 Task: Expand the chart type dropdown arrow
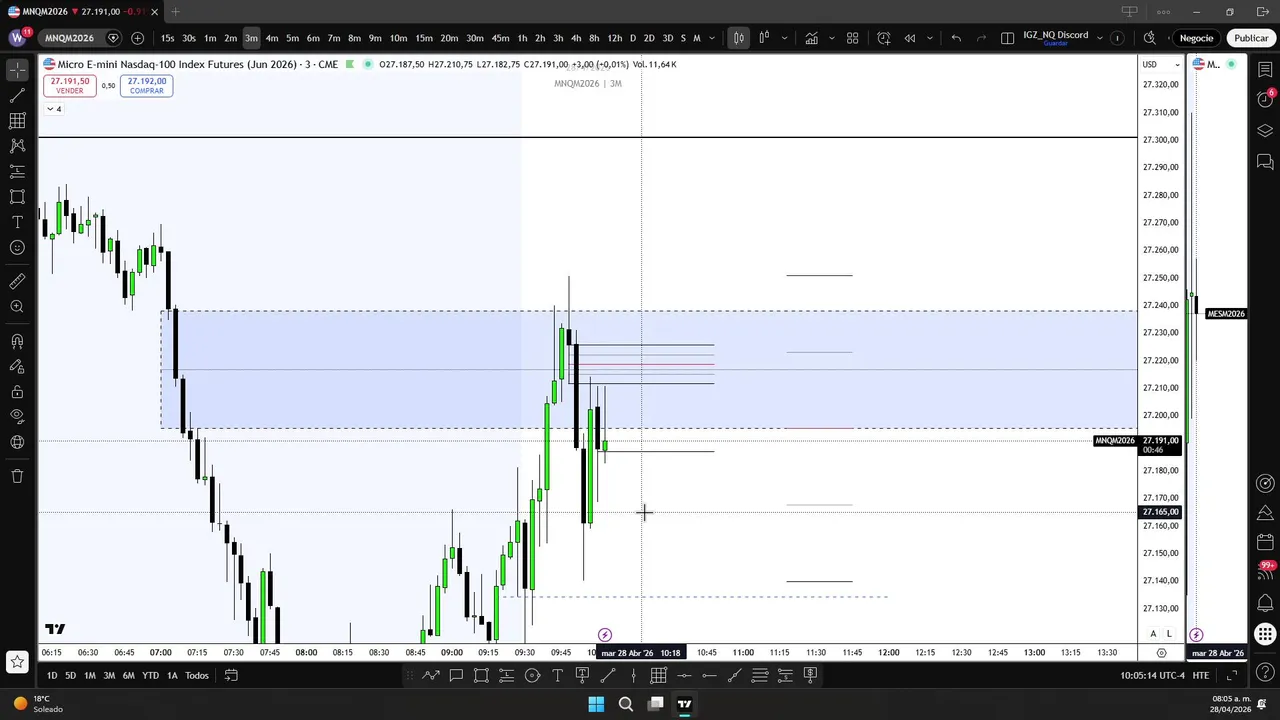coord(784,38)
